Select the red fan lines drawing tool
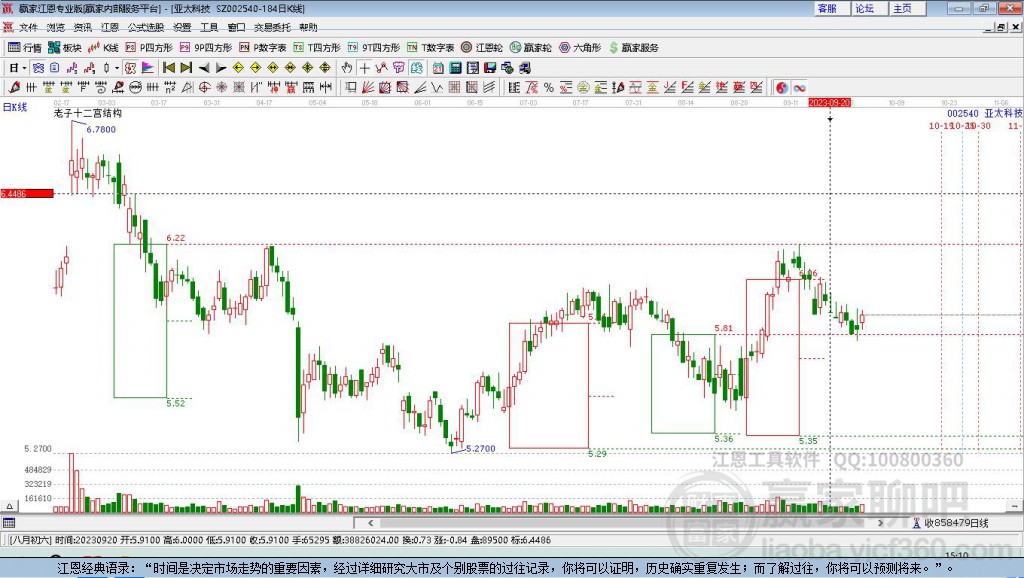Screen dimensions: 1024x578 click(368, 88)
